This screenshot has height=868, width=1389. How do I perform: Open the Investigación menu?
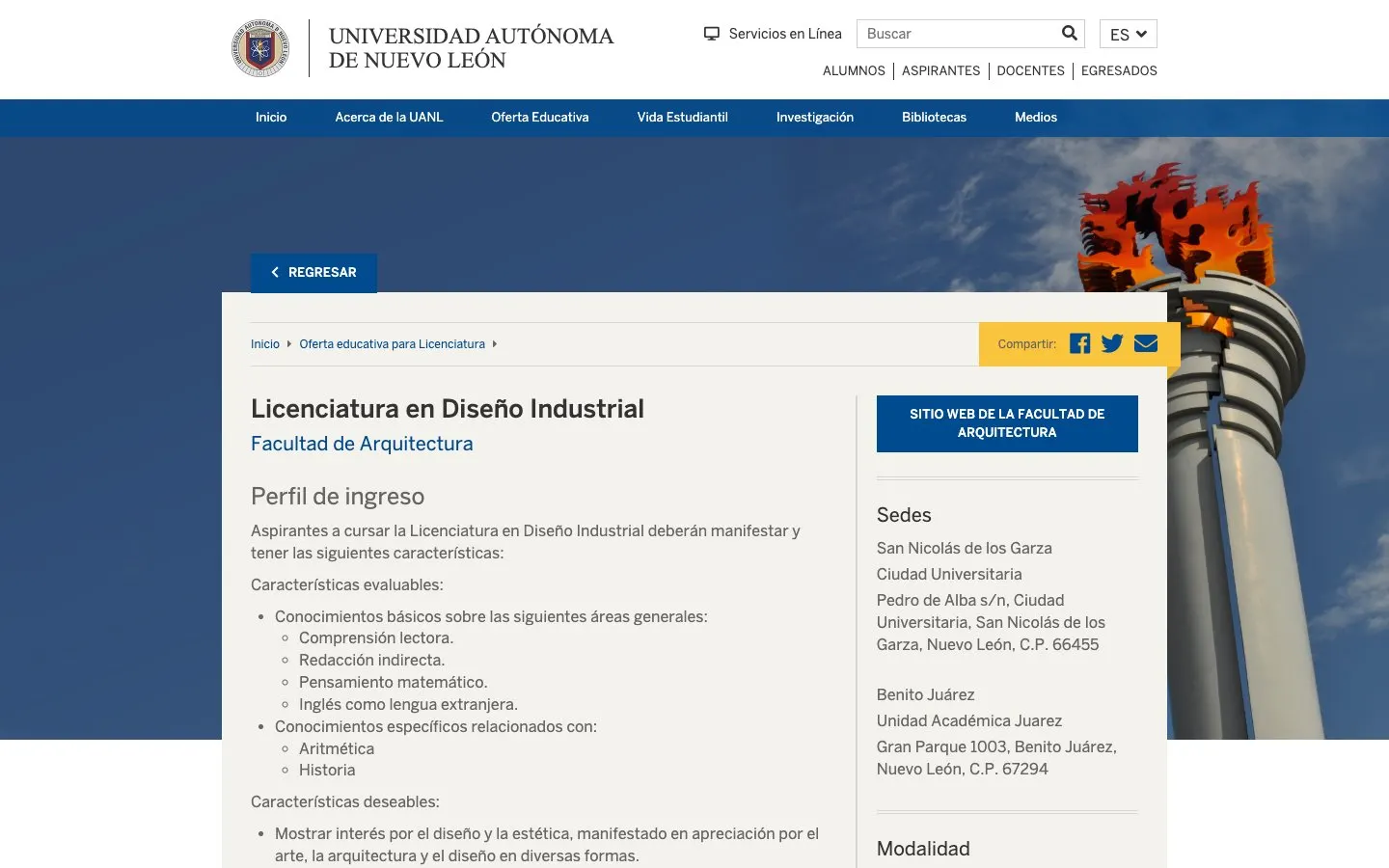click(815, 117)
